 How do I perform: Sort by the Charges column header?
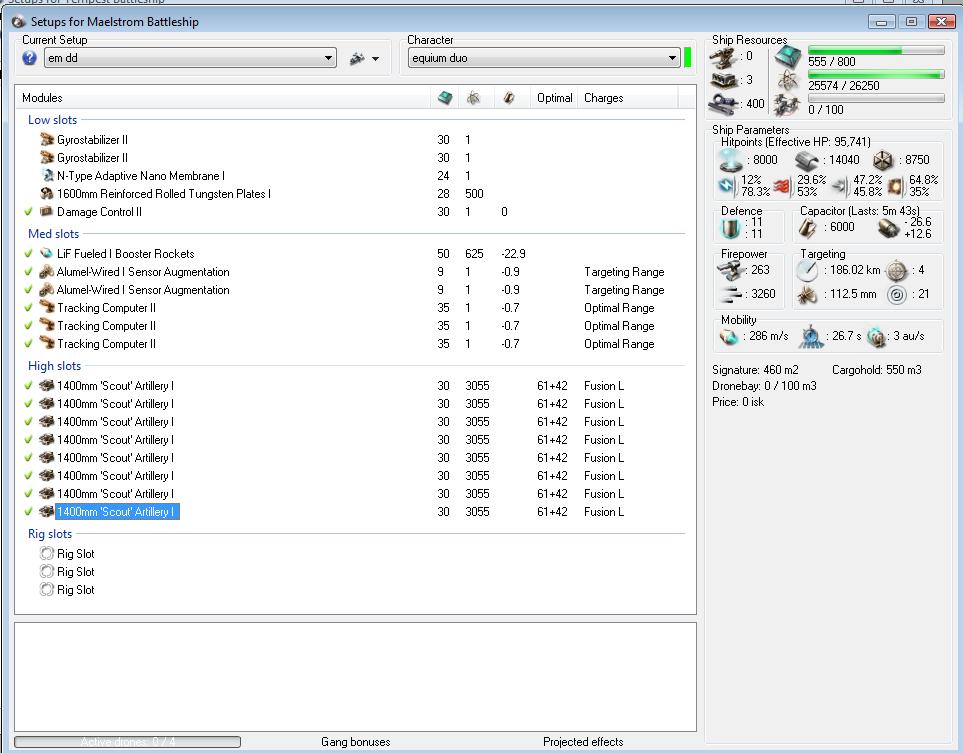pos(603,98)
